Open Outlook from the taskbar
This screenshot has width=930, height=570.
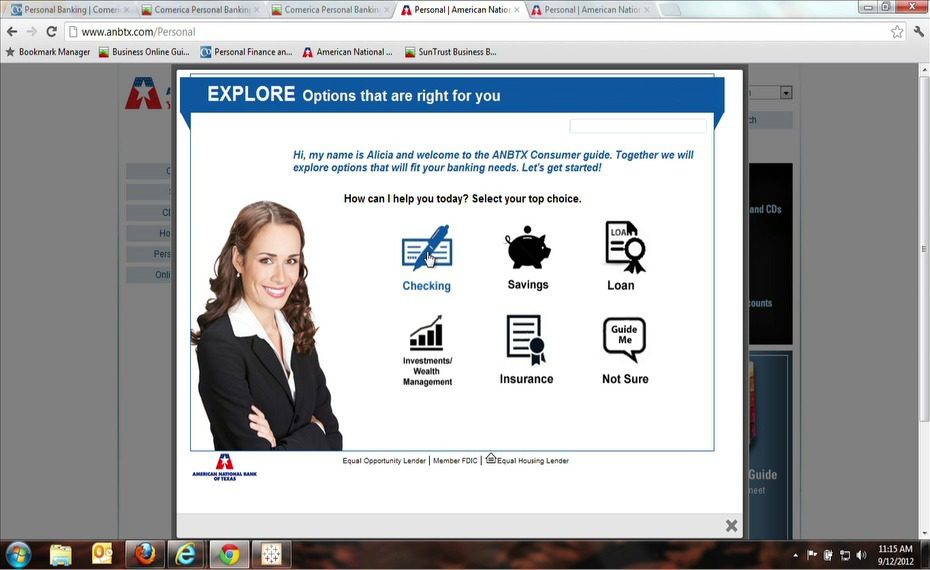click(102, 555)
